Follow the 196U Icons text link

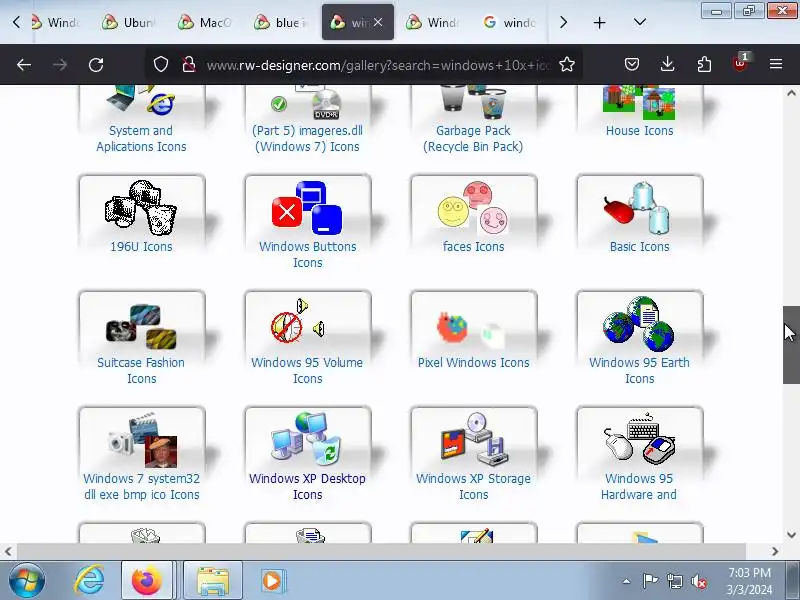[x=141, y=246]
